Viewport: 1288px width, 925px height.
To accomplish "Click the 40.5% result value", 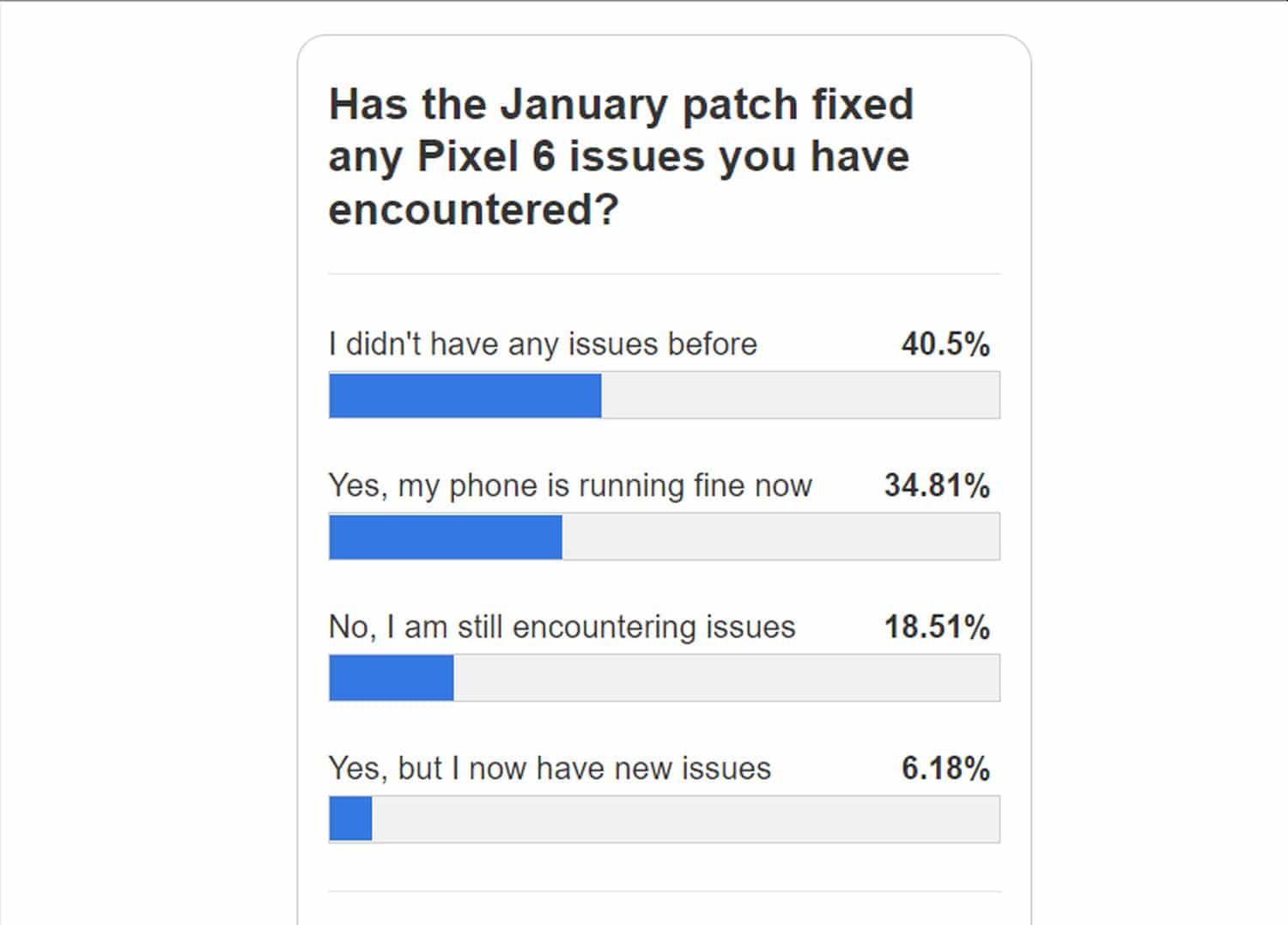I will pyautogui.click(x=945, y=344).
